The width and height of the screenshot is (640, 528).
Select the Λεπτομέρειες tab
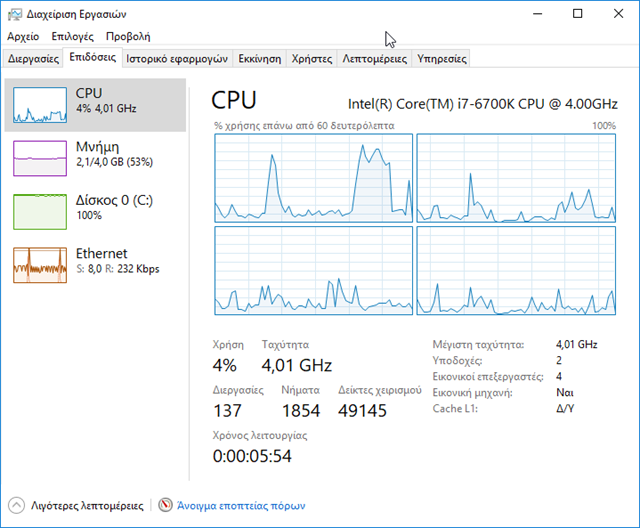(374, 59)
